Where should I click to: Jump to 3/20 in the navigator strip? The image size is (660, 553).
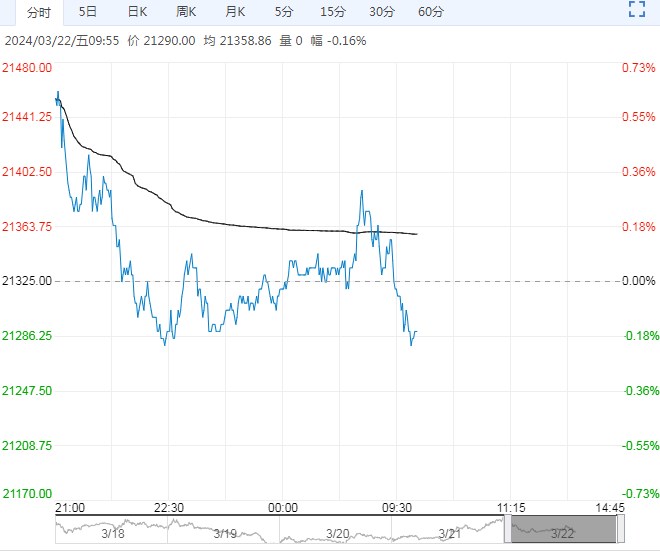338,534
